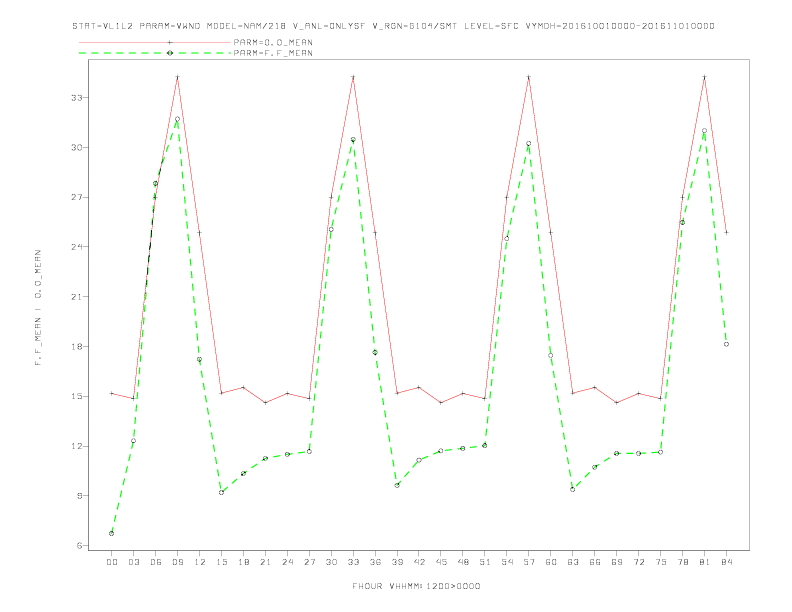Click y-axis tick label 27
792x612 pixels.
(76, 197)
